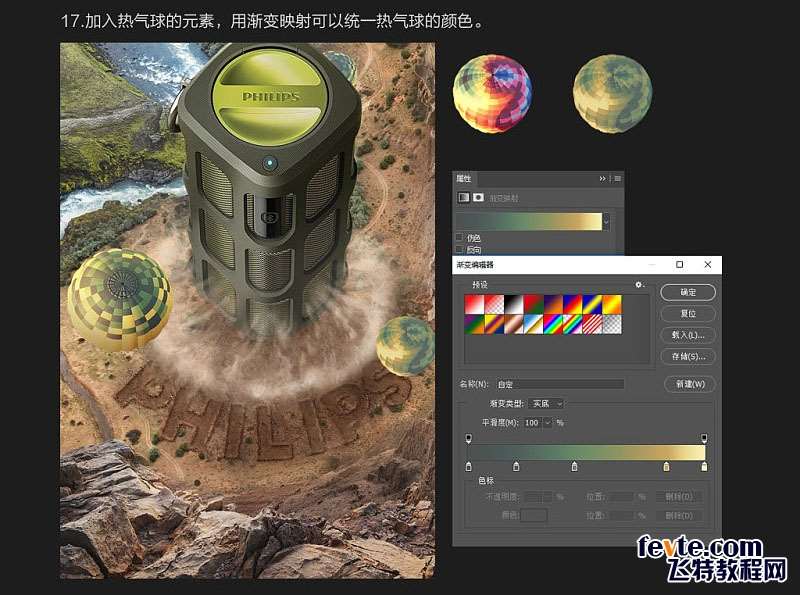800x595 pixels.
Task: Select the right opacity stop above gradient
Action: [704, 438]
